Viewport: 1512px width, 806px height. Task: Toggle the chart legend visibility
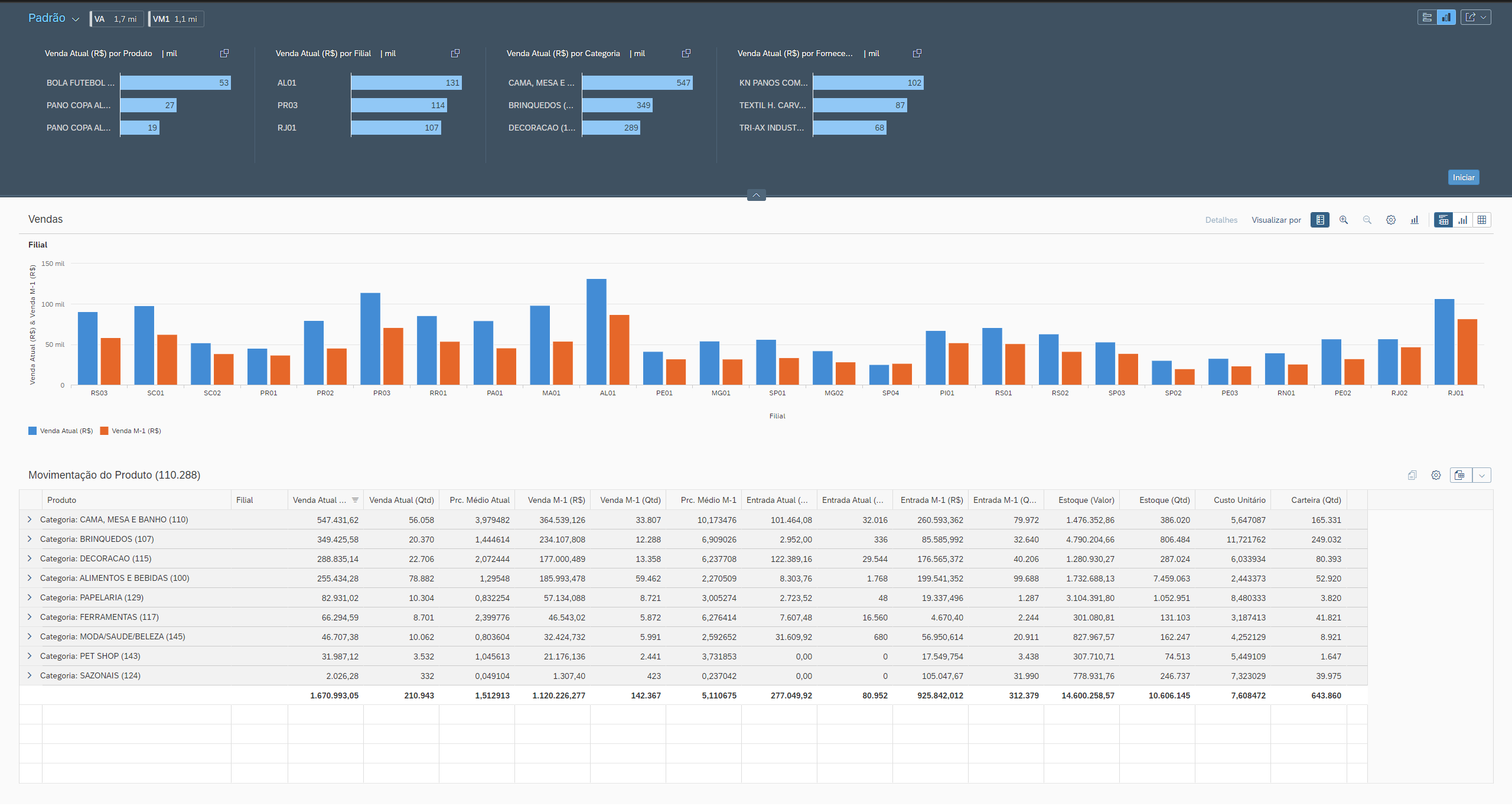pyautogui.click(x=1319, y=220)
